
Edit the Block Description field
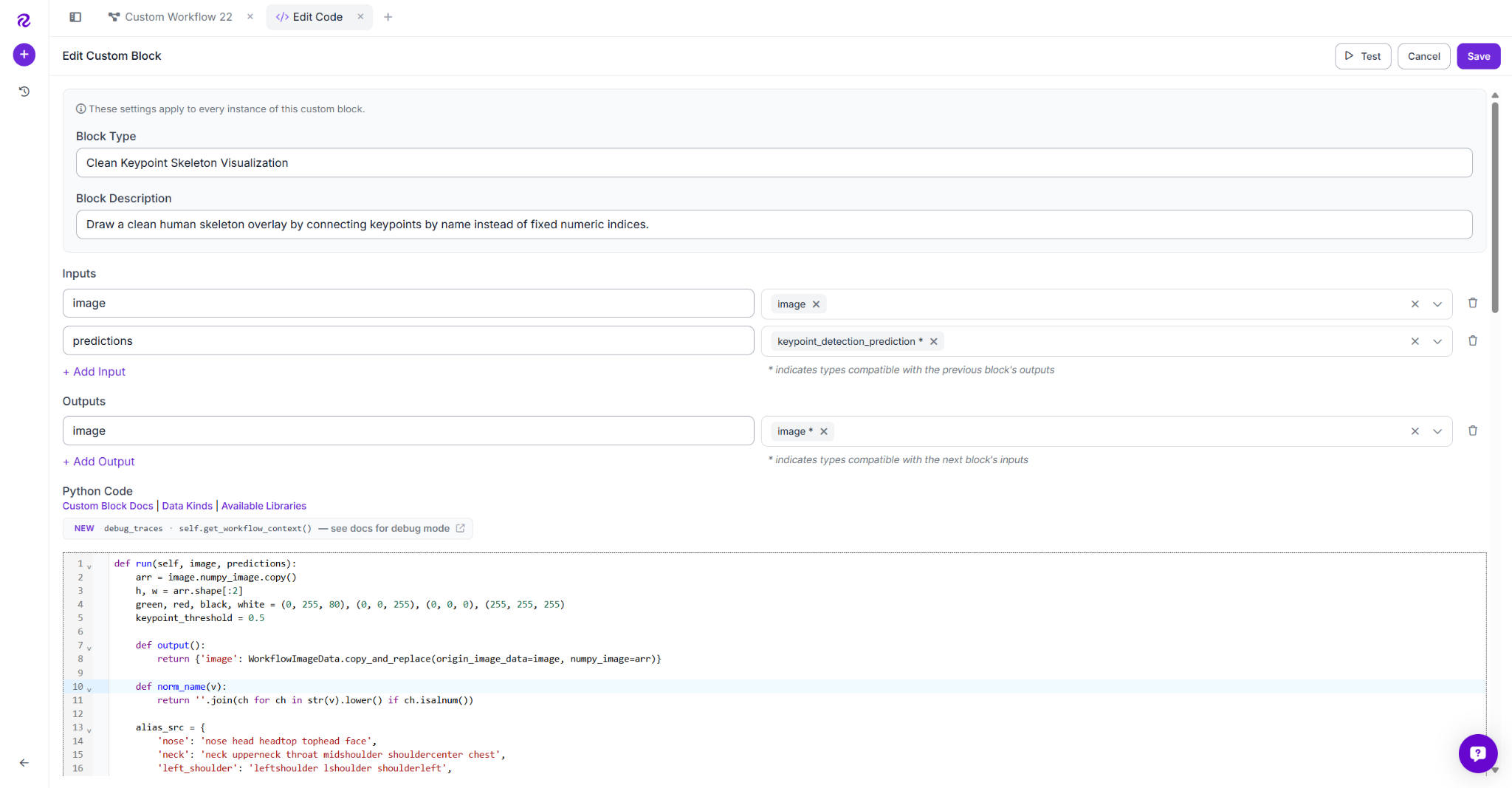[774, 225]
